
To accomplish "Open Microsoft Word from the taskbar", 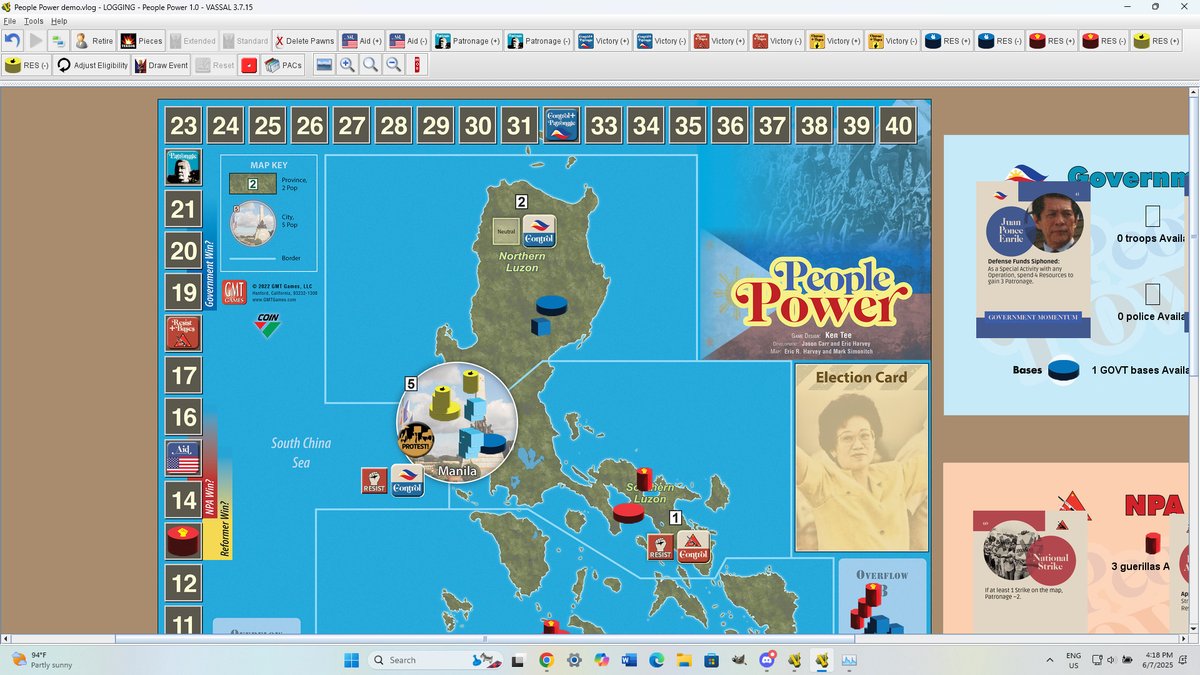I will 629,660.
